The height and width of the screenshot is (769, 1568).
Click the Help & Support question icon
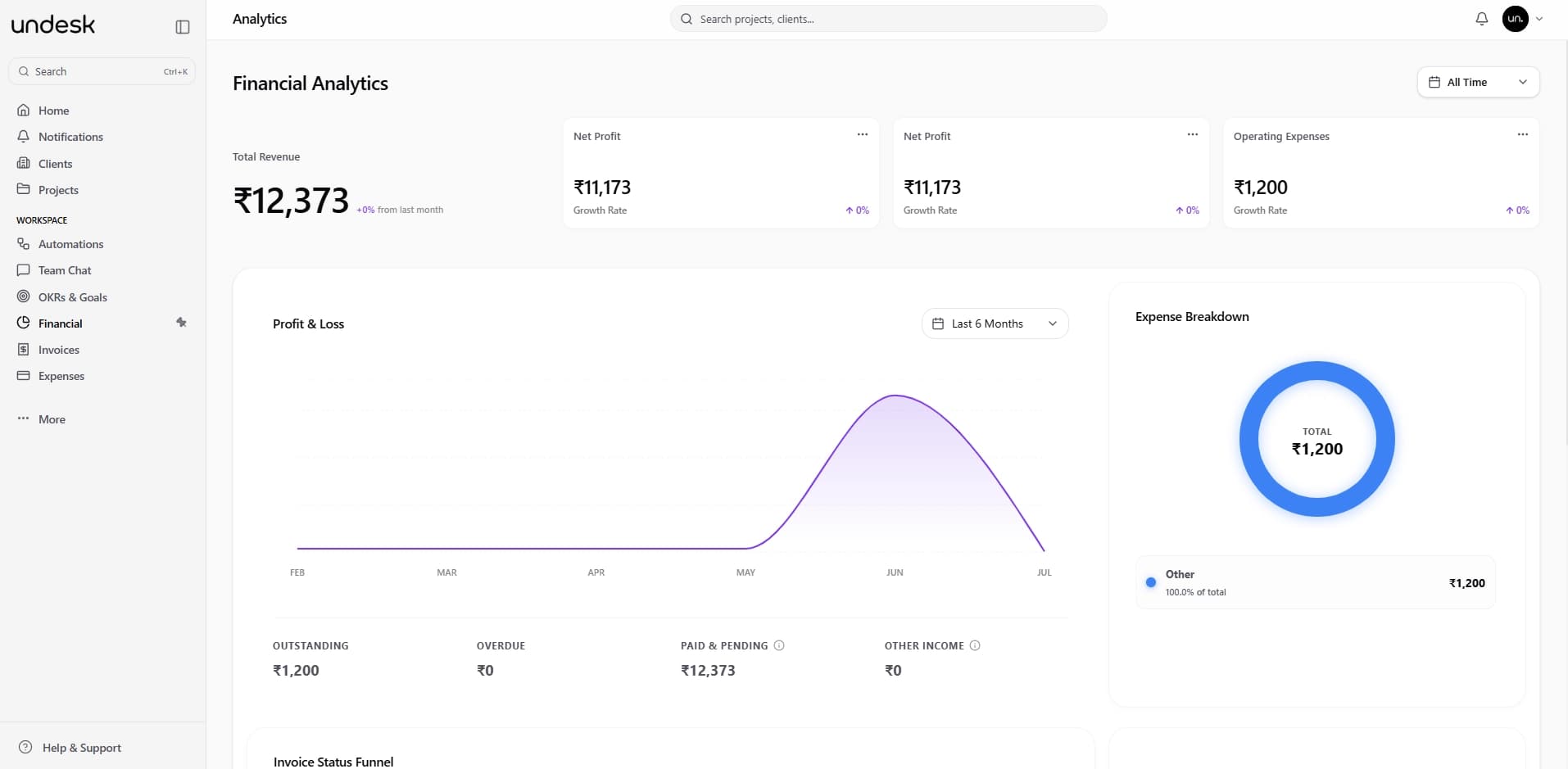pos(25,747)
